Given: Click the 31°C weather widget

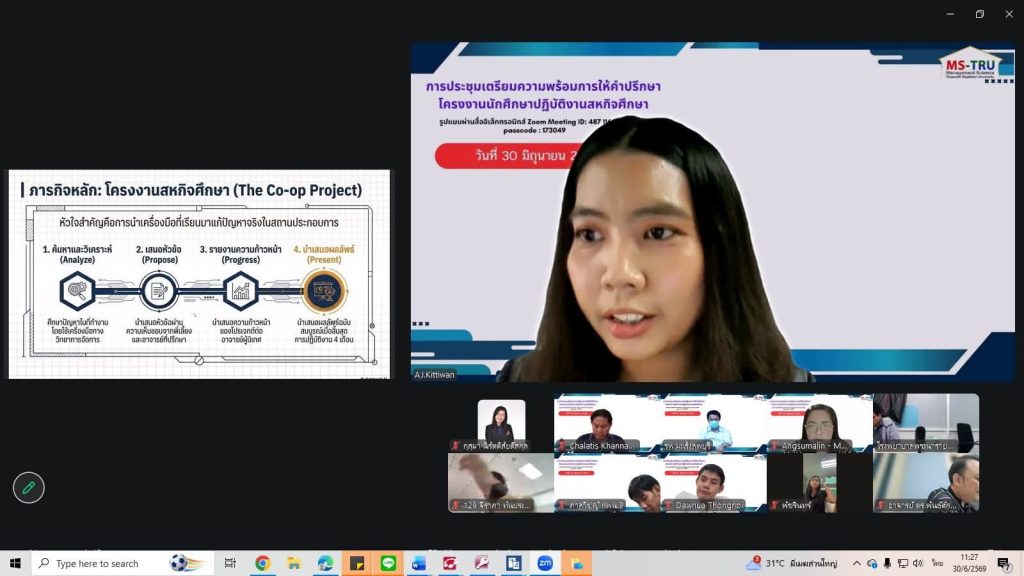Looking at the screenshot, I should [791, 563].
